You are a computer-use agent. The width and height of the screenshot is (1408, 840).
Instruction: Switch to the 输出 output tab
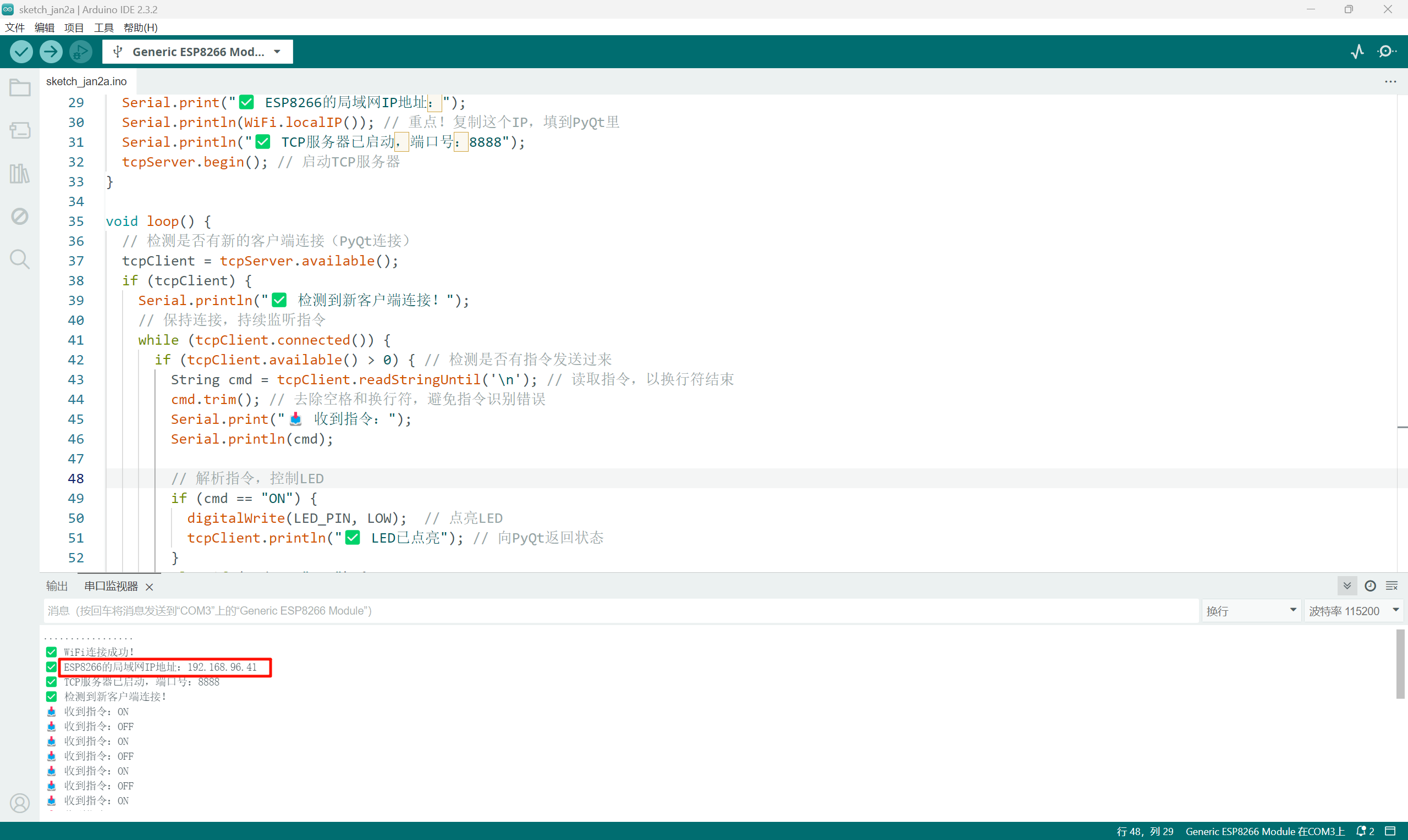coord(57,586)
